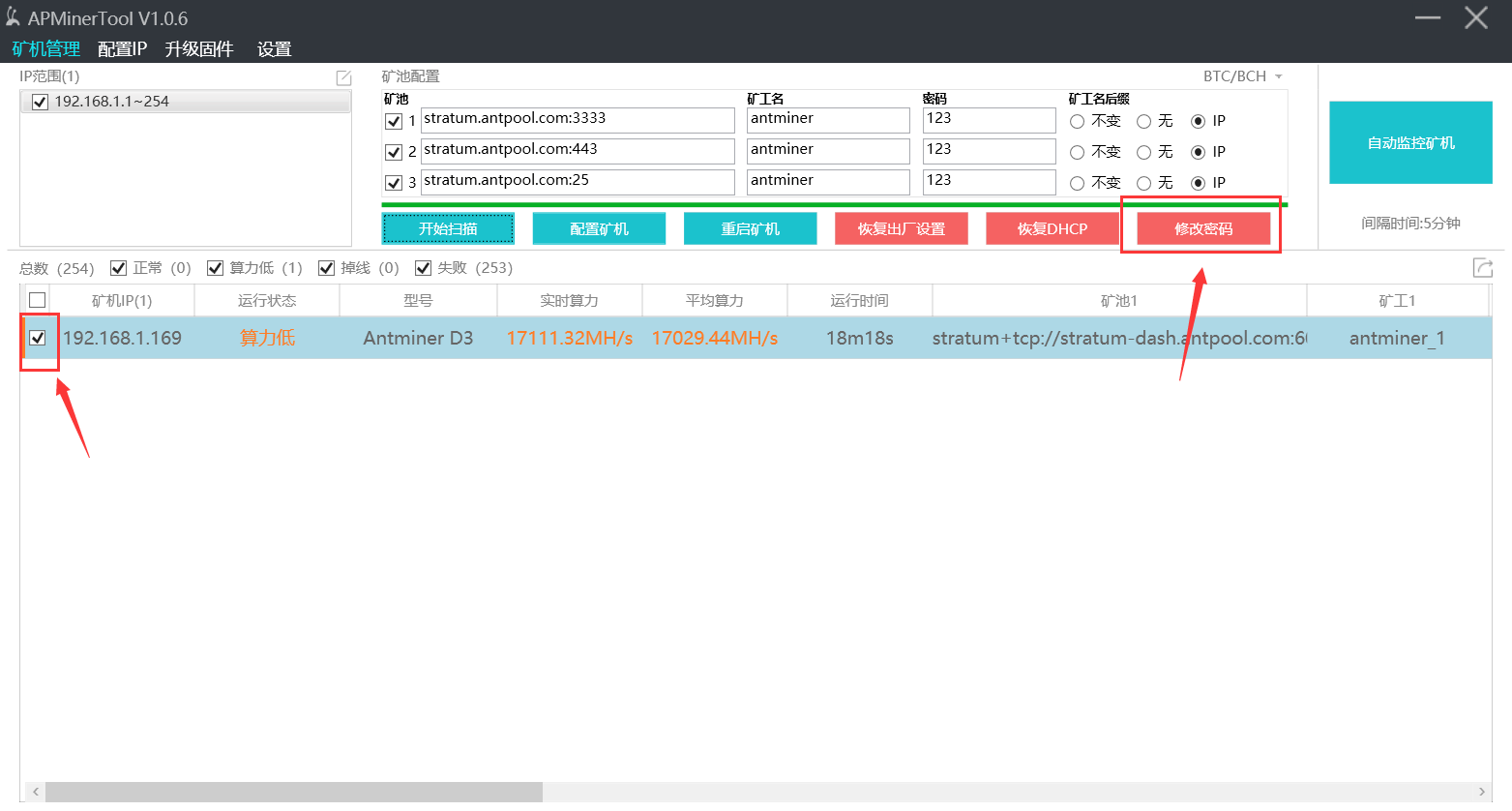Open the BTC/BCH coin dropdown

point(1242,76)
